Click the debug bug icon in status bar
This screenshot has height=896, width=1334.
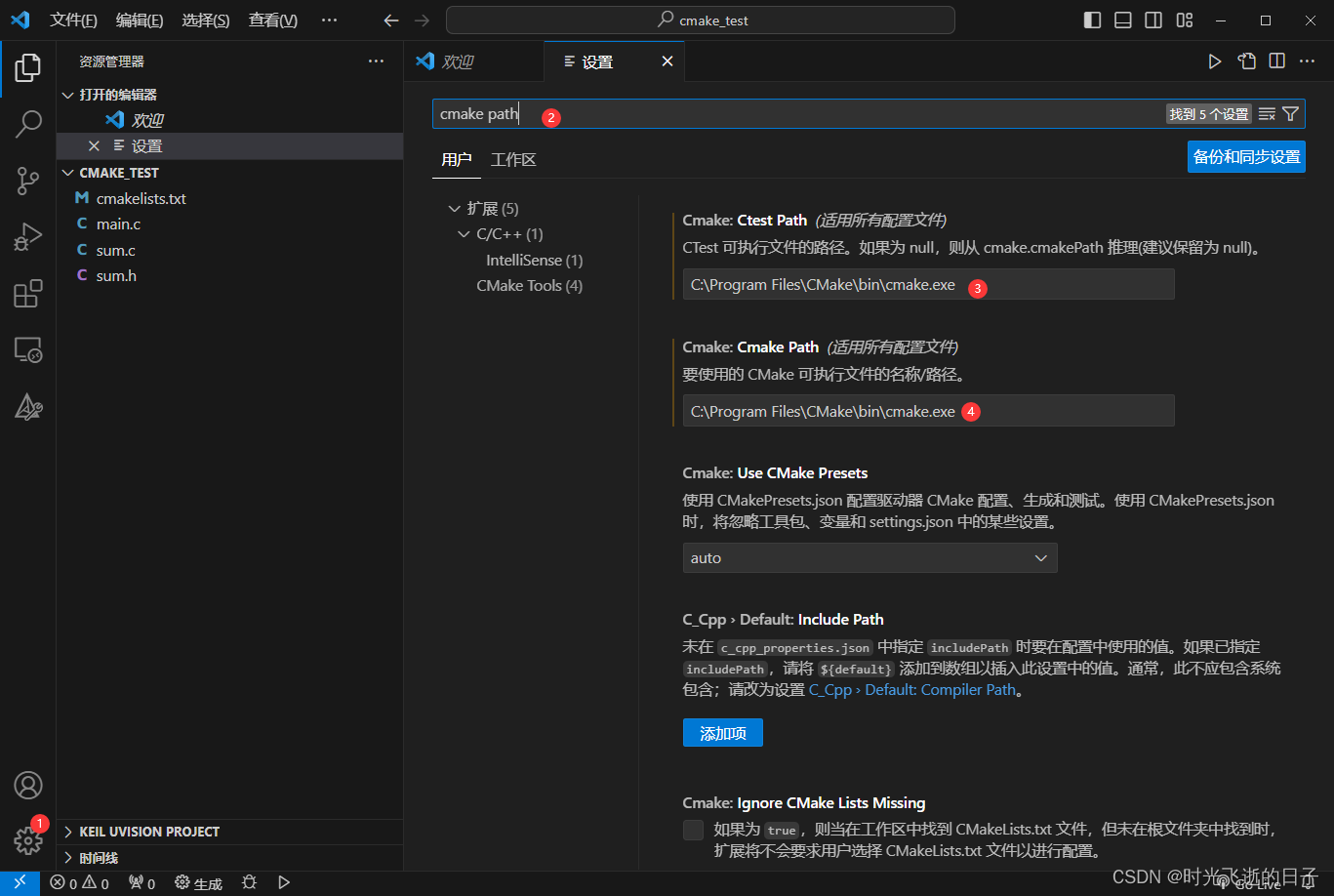tap(250, 882)
